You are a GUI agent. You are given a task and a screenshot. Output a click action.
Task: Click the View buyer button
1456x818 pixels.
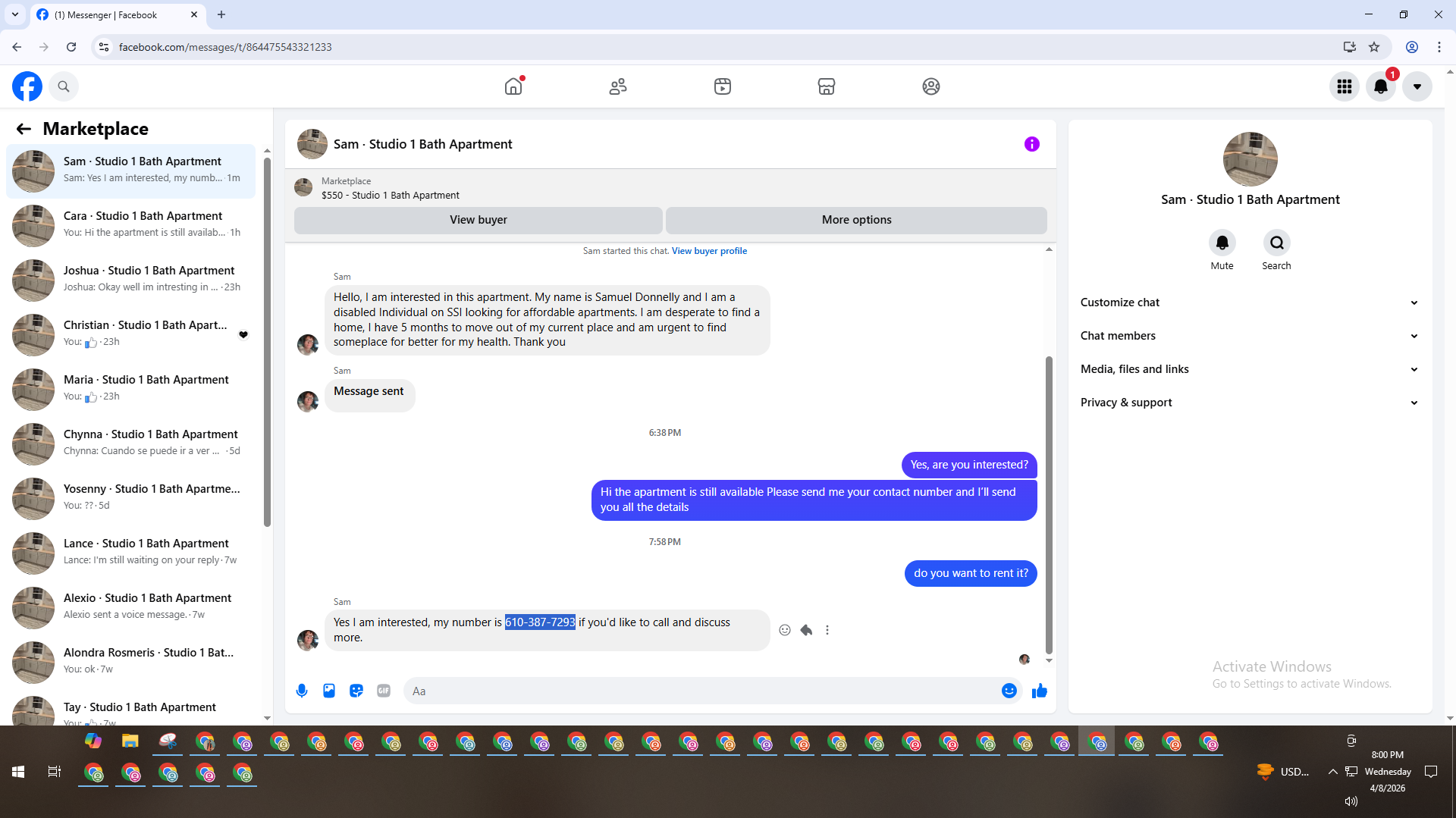[x=479, y=220]
